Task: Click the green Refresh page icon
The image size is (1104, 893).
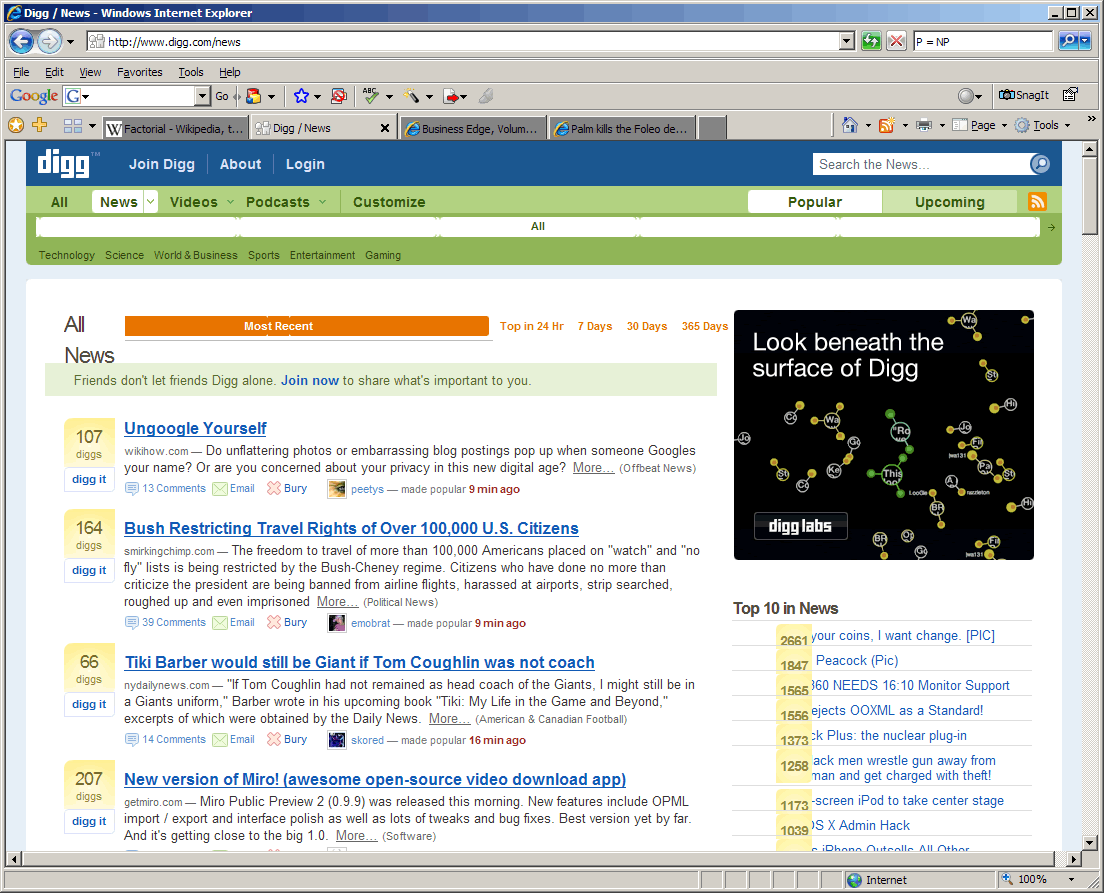Action: click(x=872, y=42)
